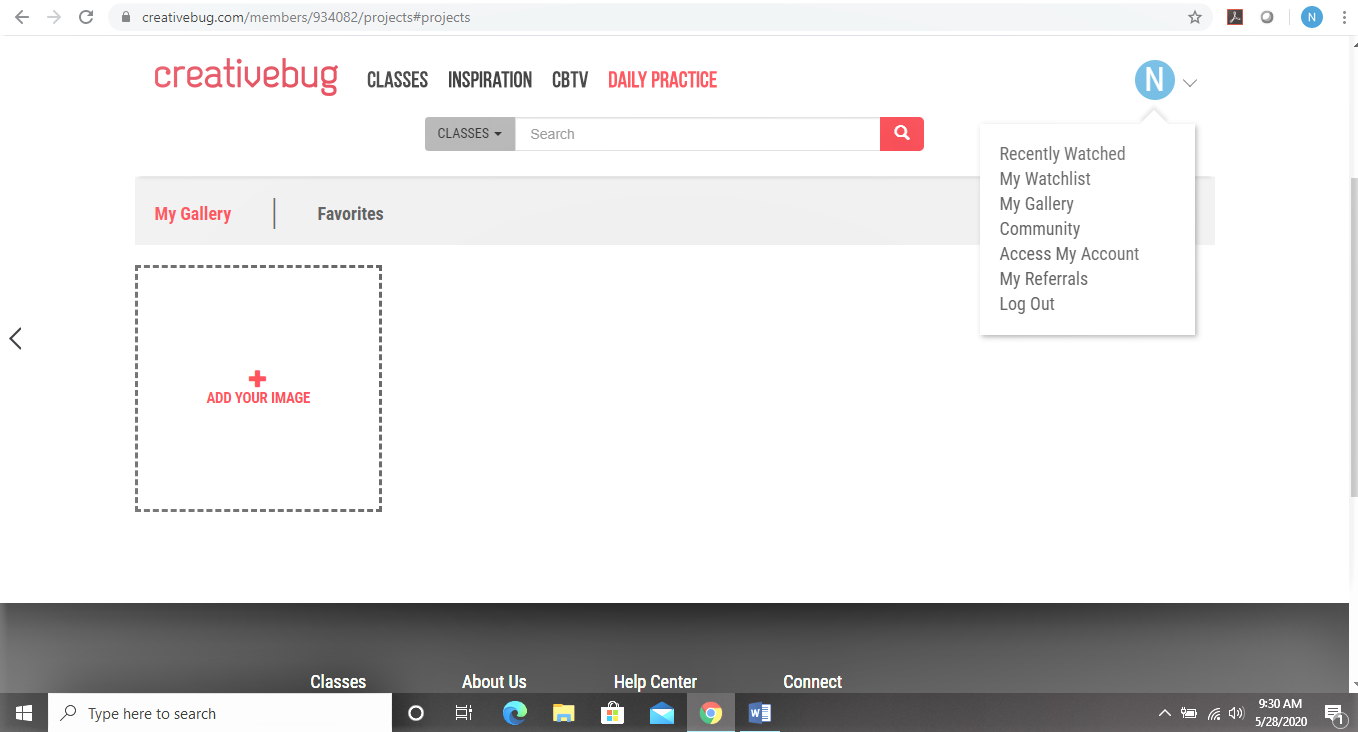The width and height of the screenshot is (1358, 732).
Task: Click the red search magnifier button
Action: pos(901,134)
